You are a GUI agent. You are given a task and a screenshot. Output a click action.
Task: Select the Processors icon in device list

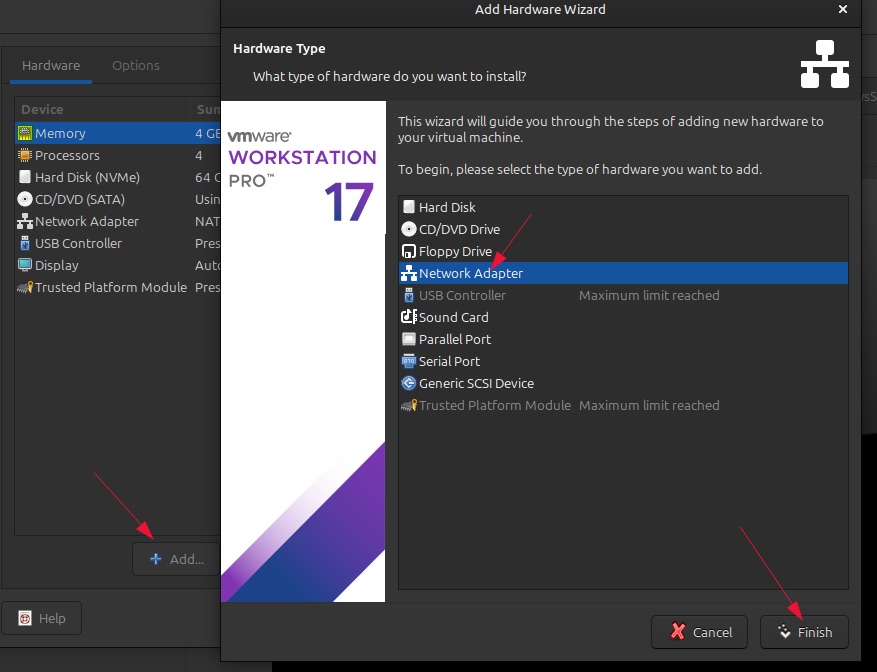click(25, 155)
